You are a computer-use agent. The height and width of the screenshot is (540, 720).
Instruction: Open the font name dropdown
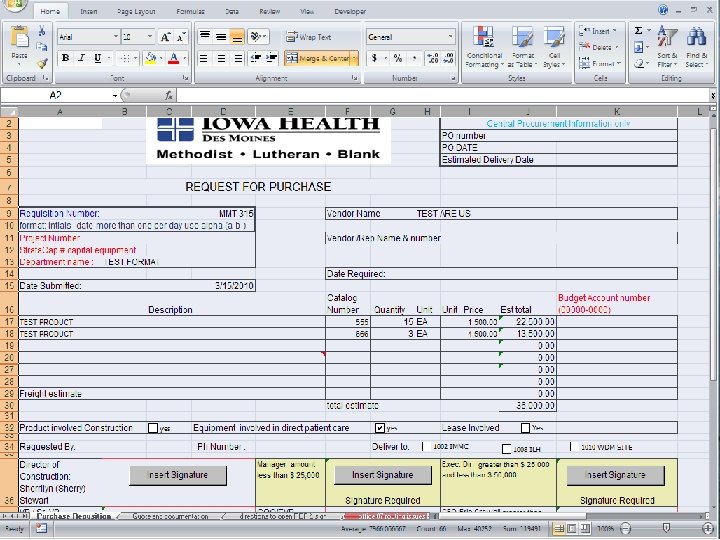(116, 37)
